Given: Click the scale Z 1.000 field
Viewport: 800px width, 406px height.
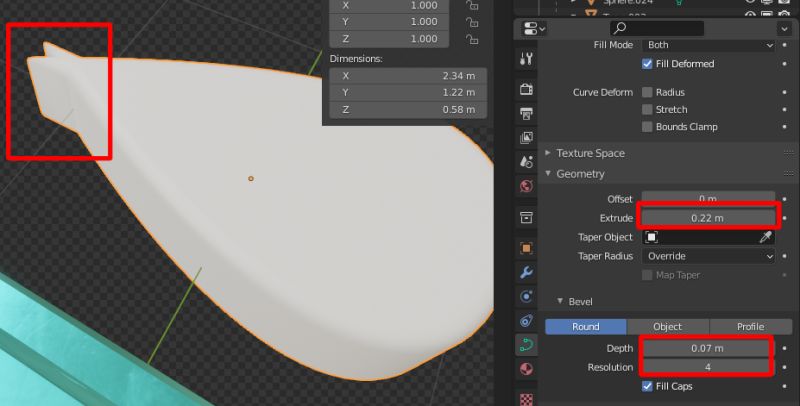Looking at the screenshot, I should [x=389, y=39].
